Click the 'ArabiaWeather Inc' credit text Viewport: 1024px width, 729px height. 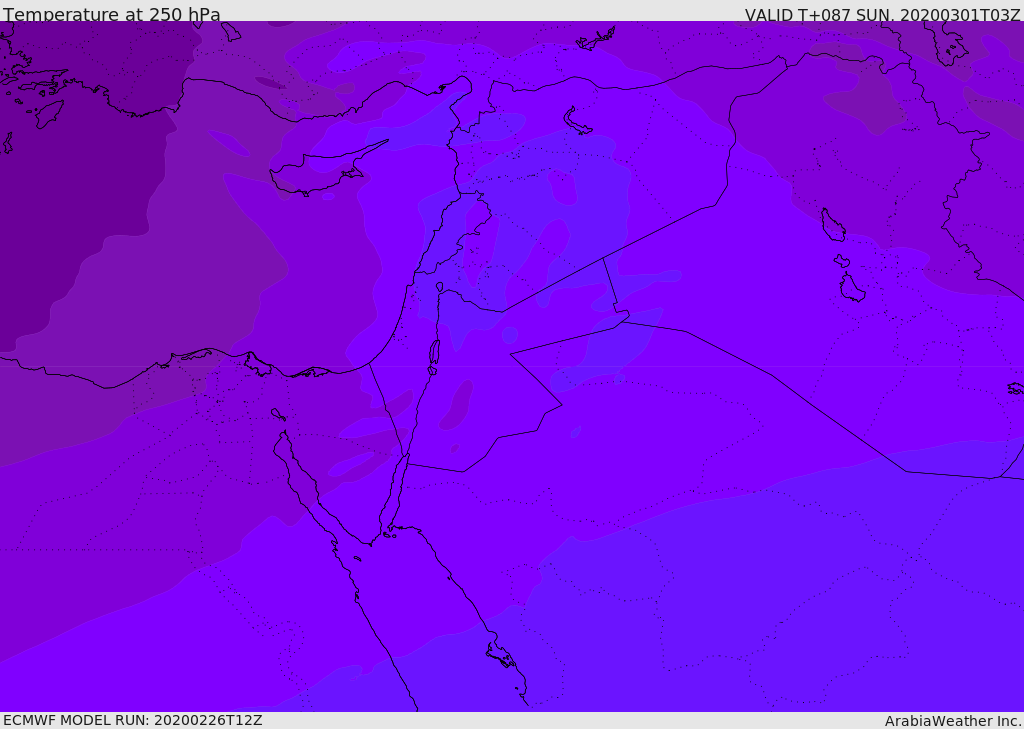(x=953, y=721)
